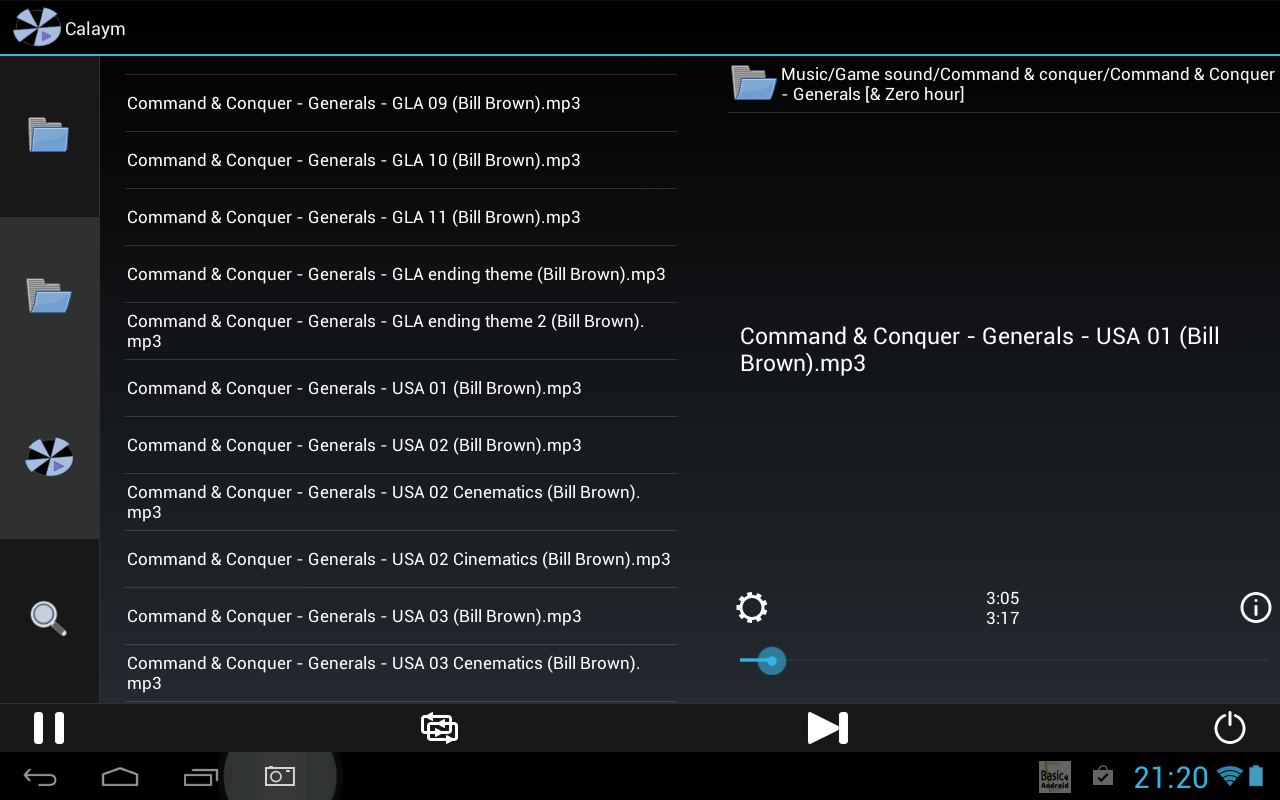Open the settings gear in player

pyautogui.click(x=752, y=607)
